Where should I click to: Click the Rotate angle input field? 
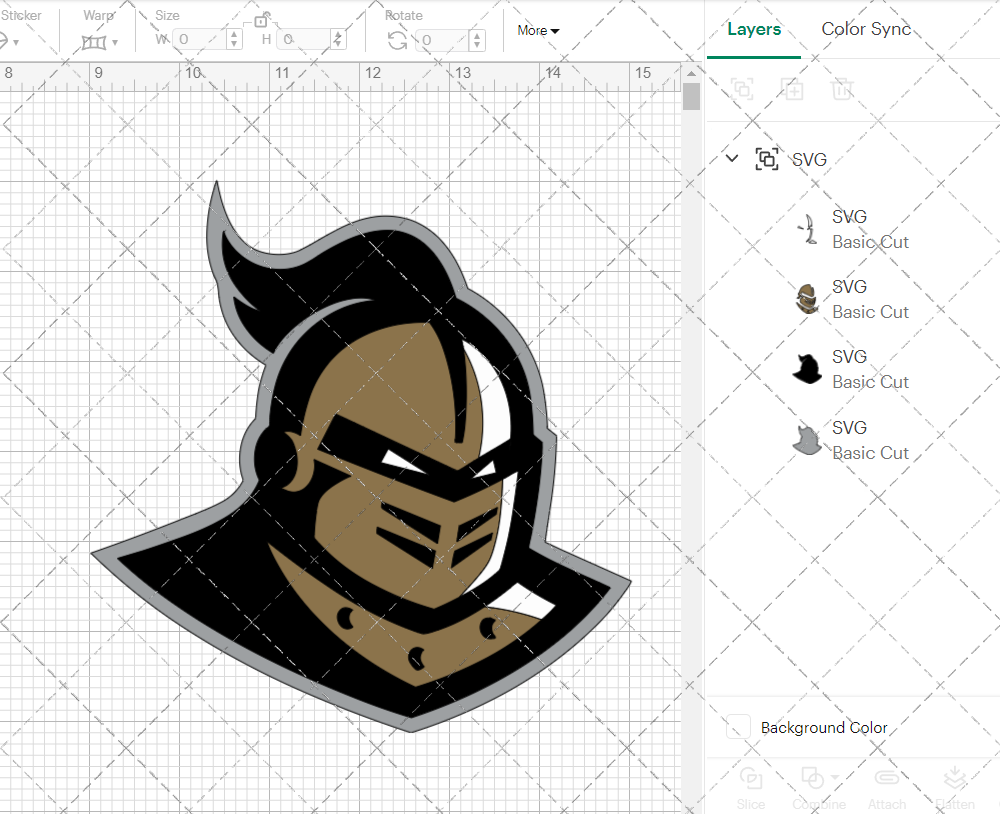click(443, 40)
